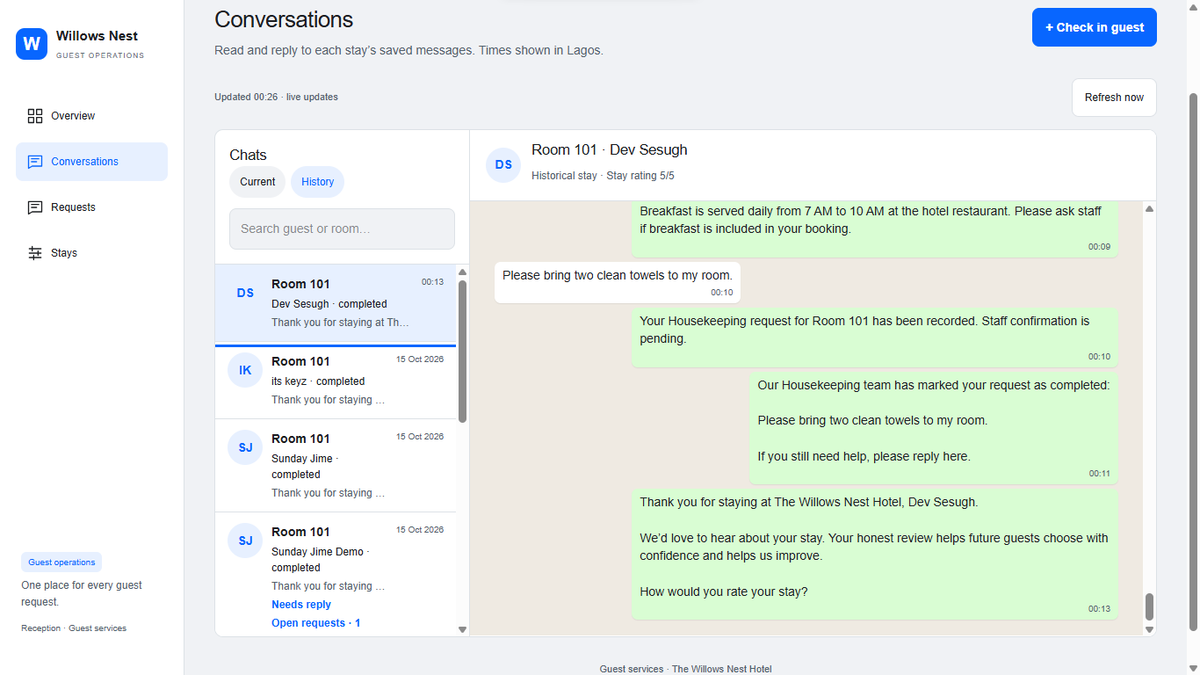The height and width of the screenshot is (675, 1200).
Task: Click the Refresh now button
Action: tap(1114, 97)
